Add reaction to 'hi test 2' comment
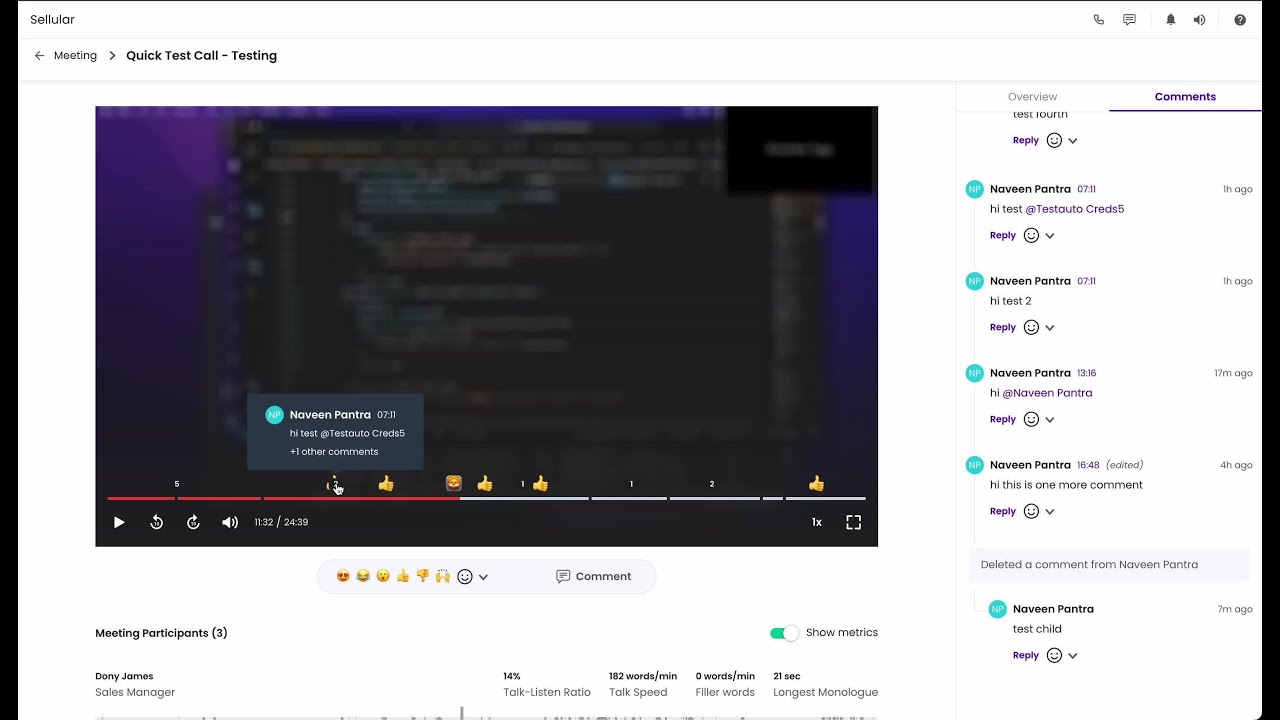This screenshot has width=1280, height=720. point(1031,328)
